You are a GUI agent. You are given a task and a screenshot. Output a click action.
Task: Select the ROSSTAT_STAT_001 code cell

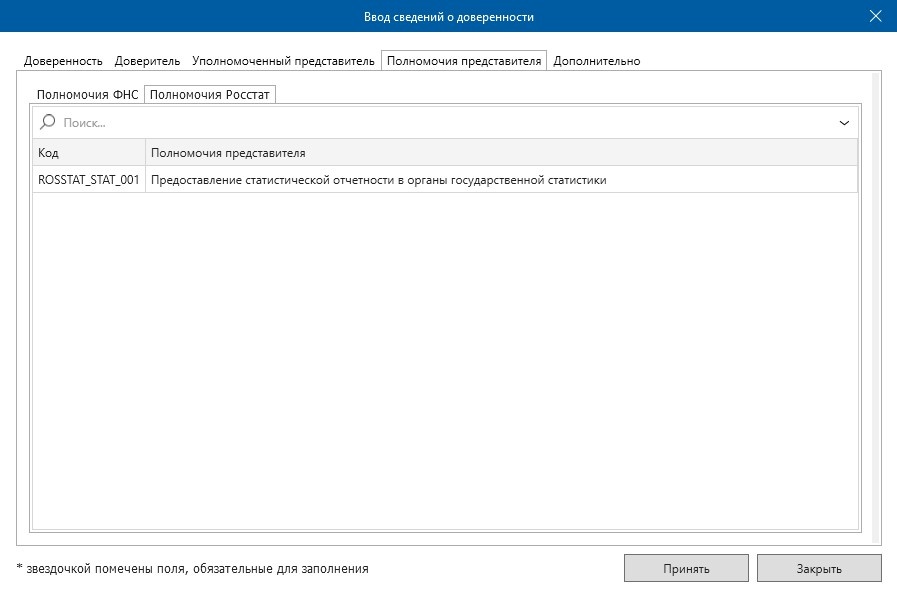(89, 180)
